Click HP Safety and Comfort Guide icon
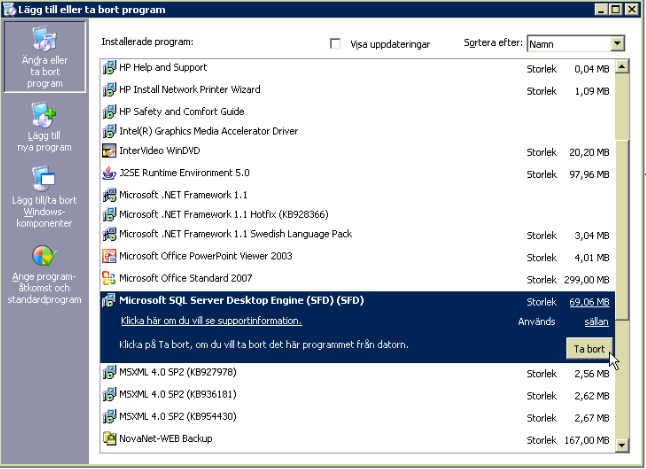The height and width of the screenshot is (469, 646). point(109,111)
